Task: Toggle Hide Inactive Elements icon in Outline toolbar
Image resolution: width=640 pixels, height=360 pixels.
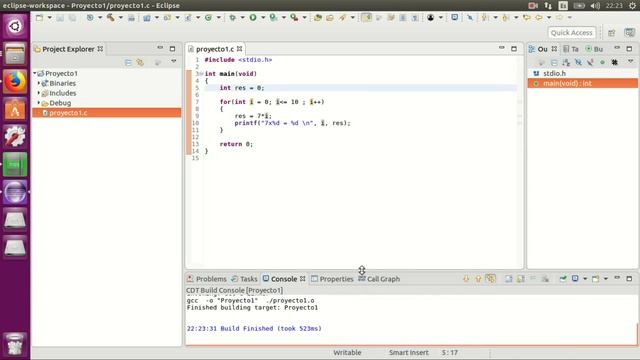Action: (x=614, y=62)
